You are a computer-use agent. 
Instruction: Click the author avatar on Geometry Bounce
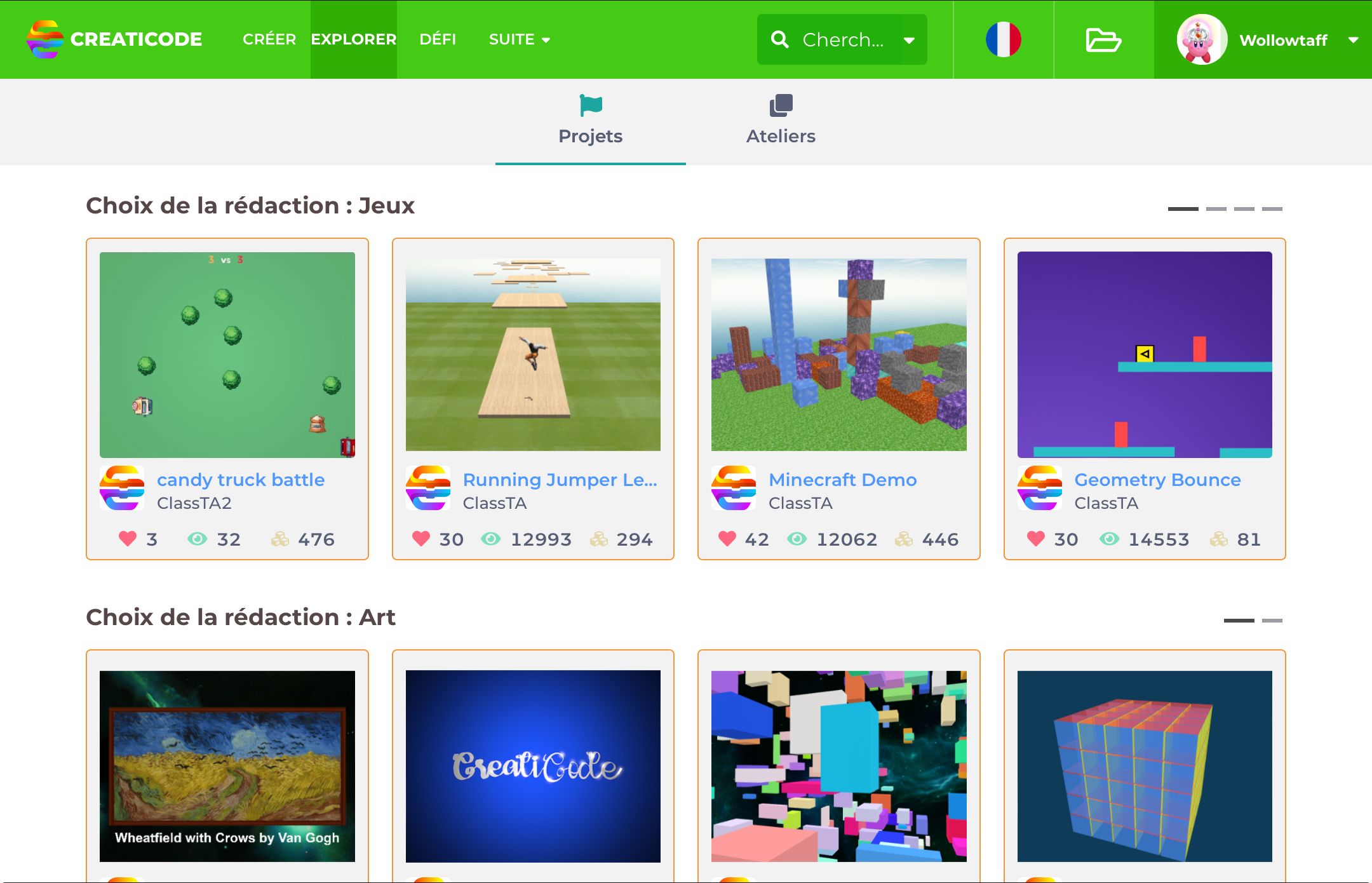coord(1040,488)
